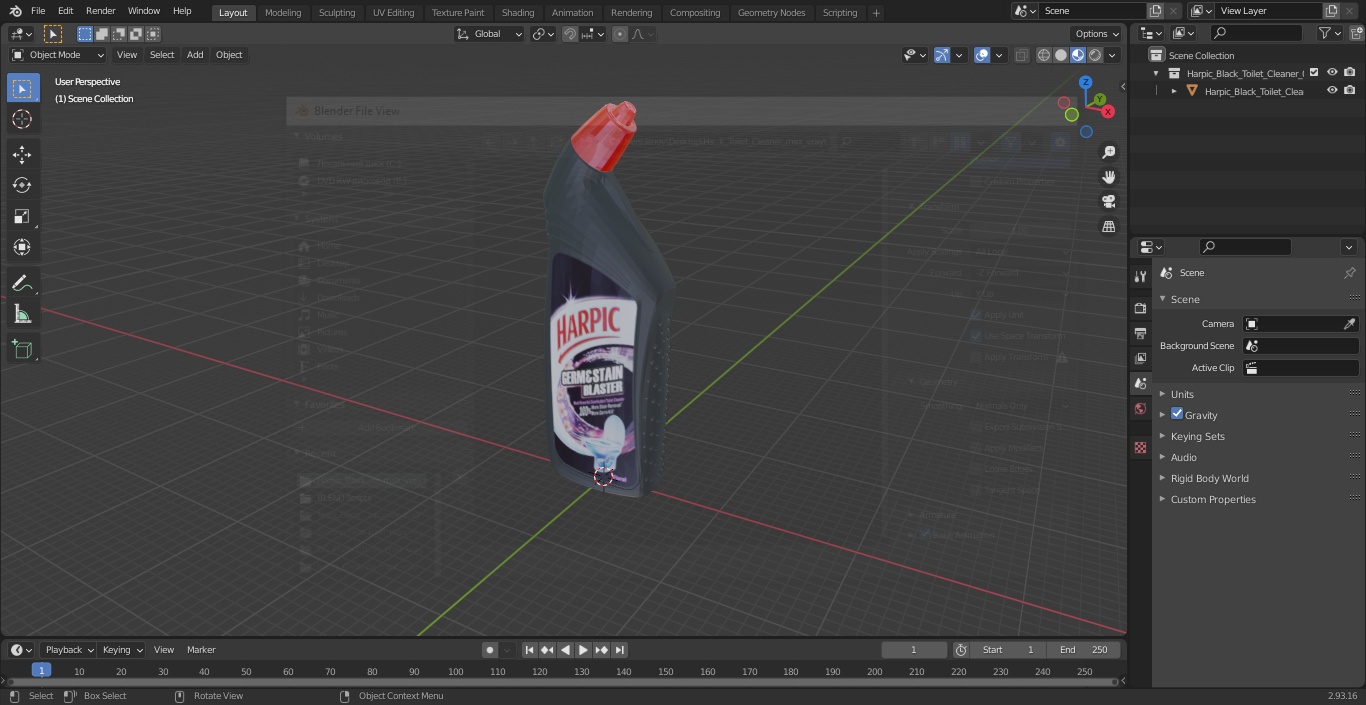This screenshot has width=1366, height=705.
Task: Open the timeline Keying popover
Action: click(121, 650)
